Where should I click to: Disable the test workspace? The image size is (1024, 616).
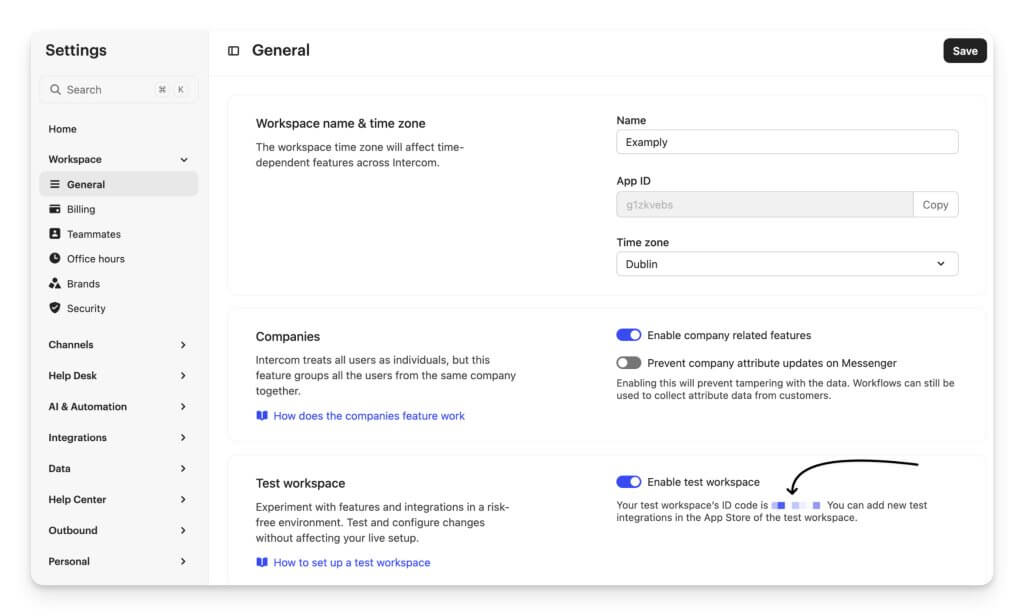coord(630,481)
